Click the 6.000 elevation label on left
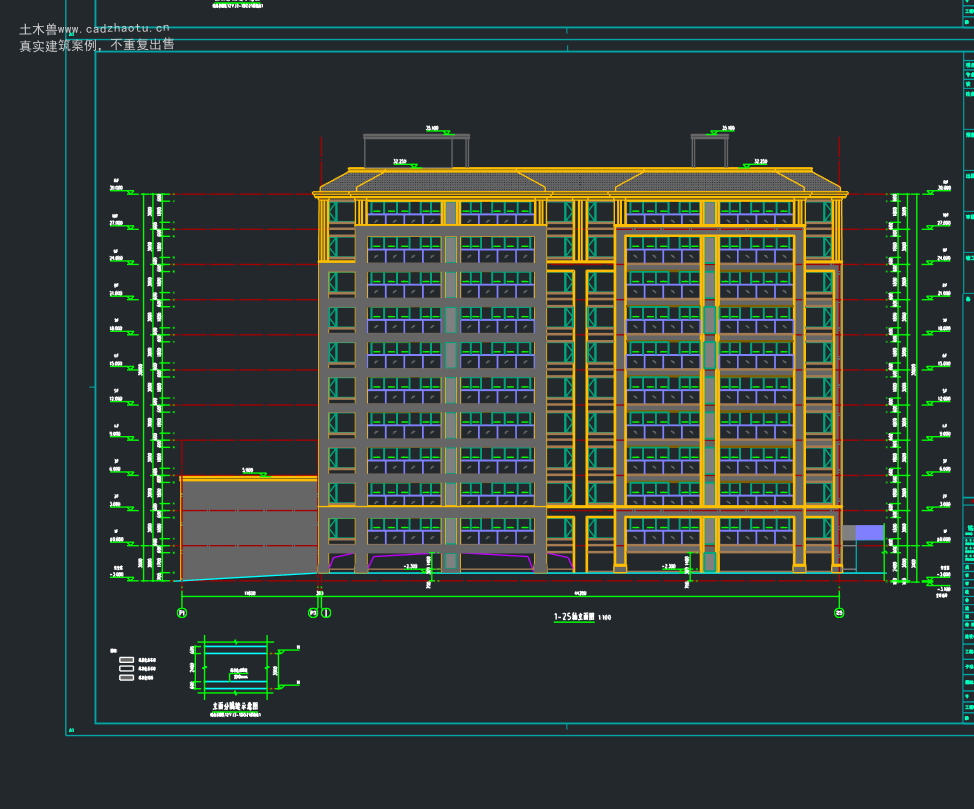The image size is (974, 809). point(116,469)
